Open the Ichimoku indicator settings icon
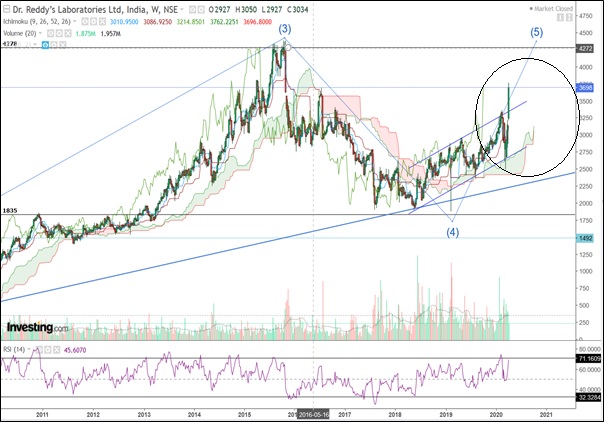The height and width of the screenshot is (422, 604). point(94,22)
